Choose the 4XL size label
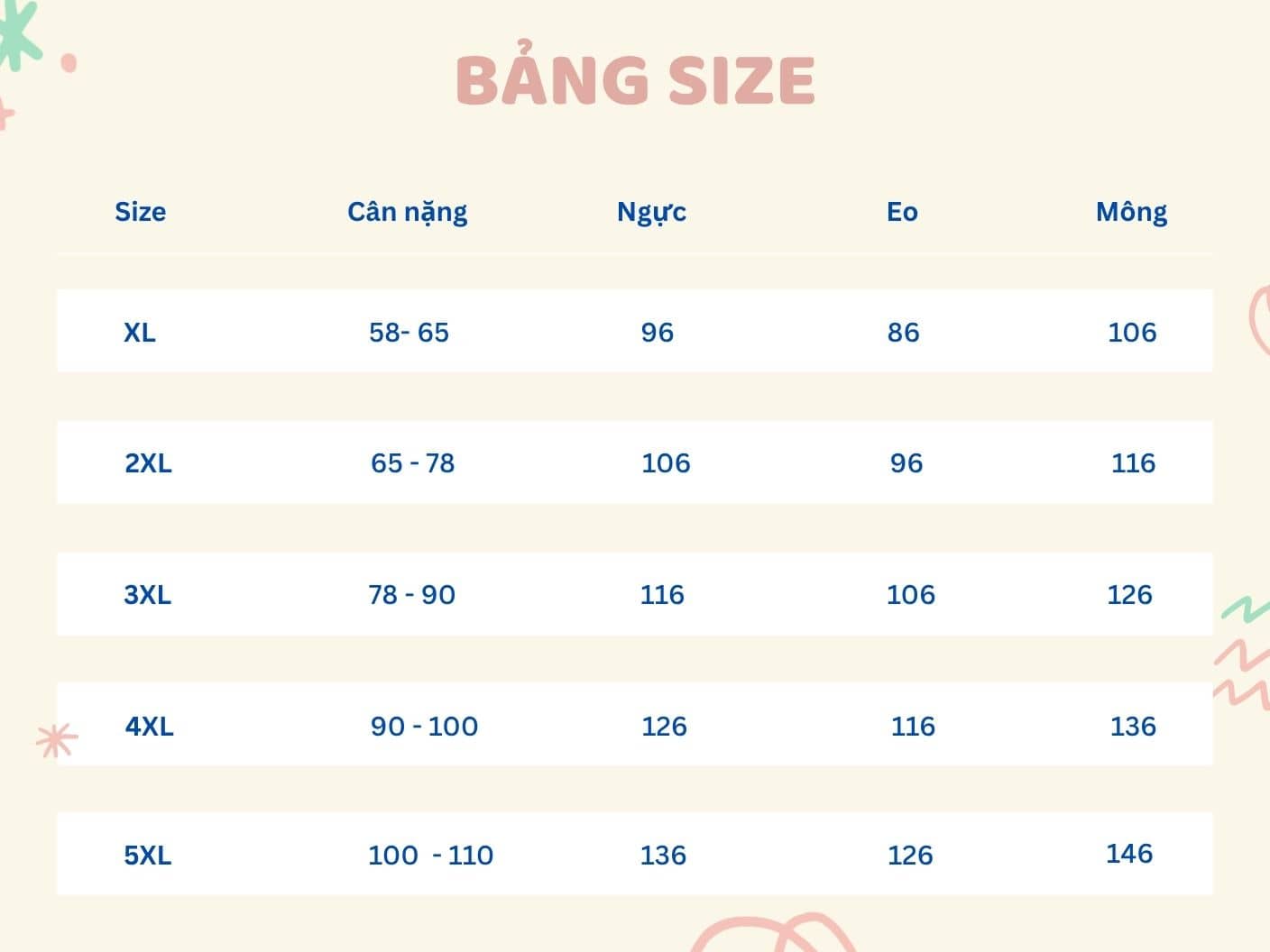The height and width of the screenshot is (952, 1270). pyautogui.click(x=149, y=727)
